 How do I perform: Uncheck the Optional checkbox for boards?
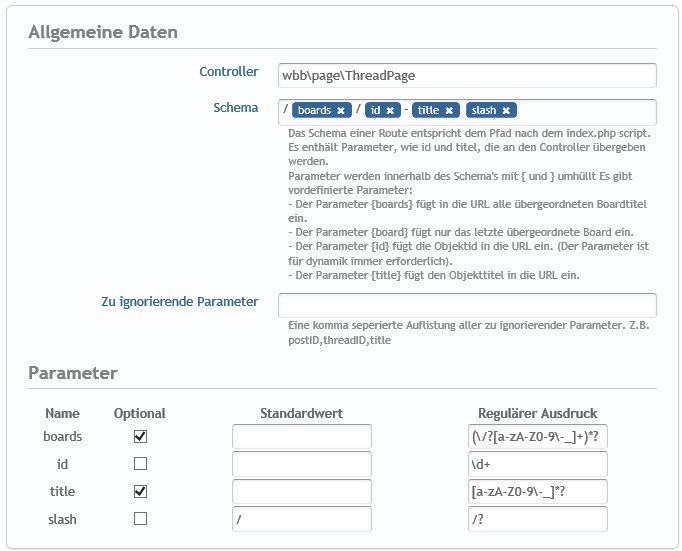coord(140,437)
